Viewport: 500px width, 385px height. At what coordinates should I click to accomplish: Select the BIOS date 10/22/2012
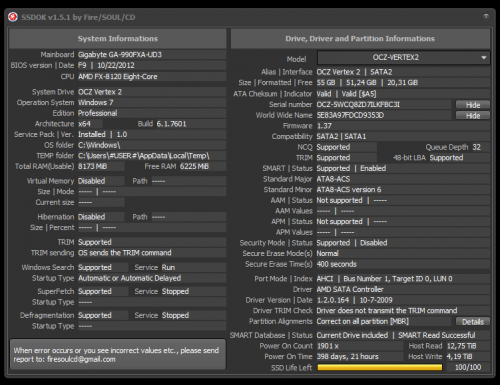click(x=116, y=65)
